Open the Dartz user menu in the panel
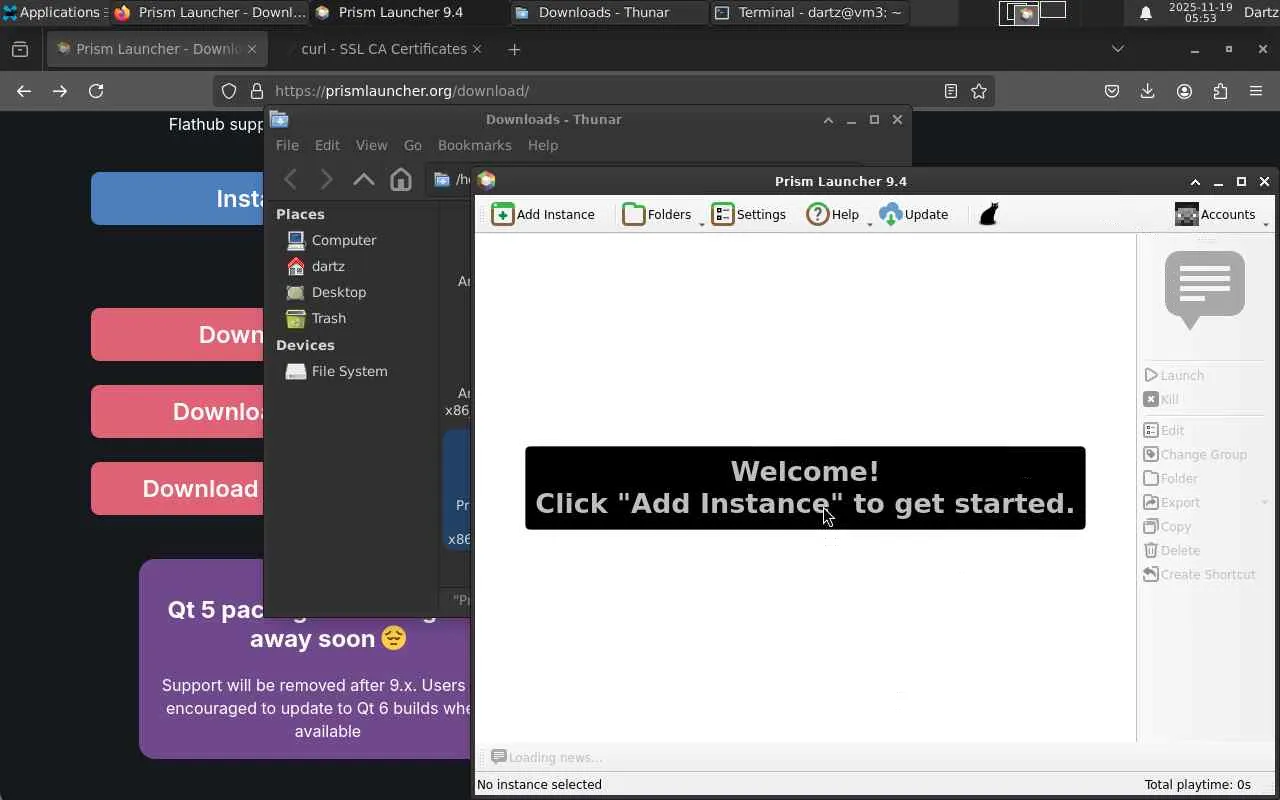The image size is (1280, 800). pos(1260,13)
